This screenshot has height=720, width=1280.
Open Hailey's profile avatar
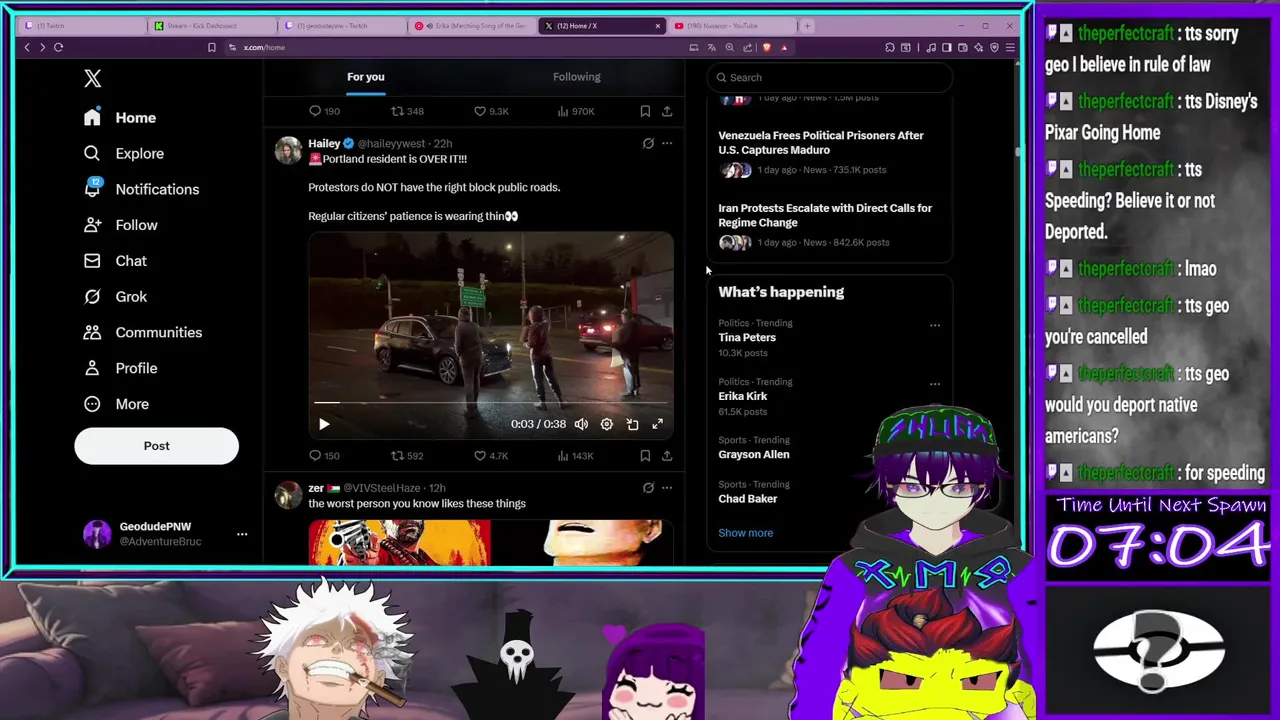tap(288, 150)
